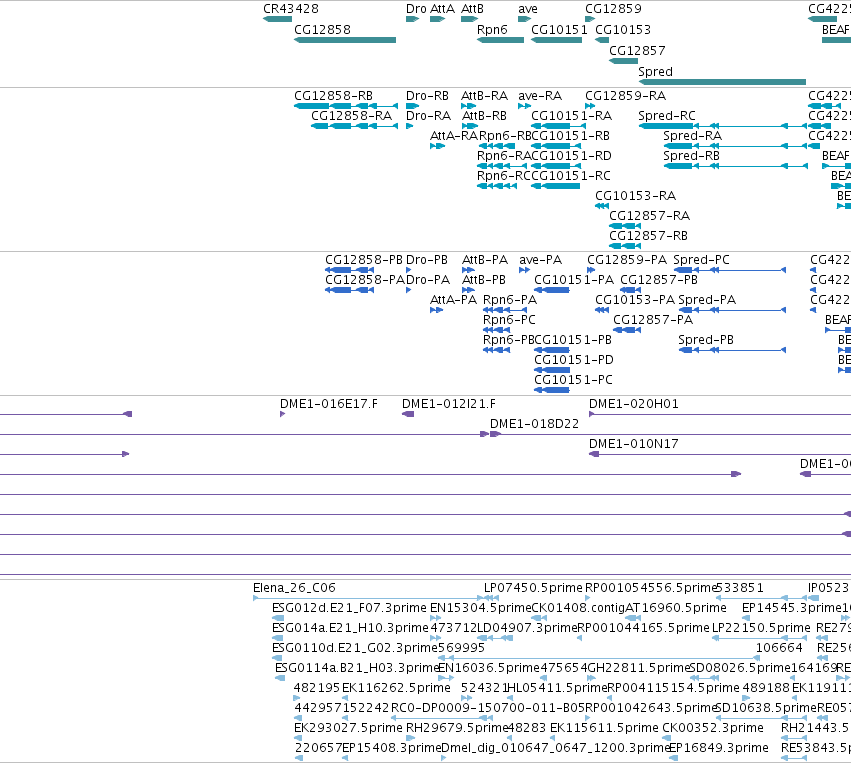Click the ave-PA protein feature
851x763 pixels.
point(524,270)
